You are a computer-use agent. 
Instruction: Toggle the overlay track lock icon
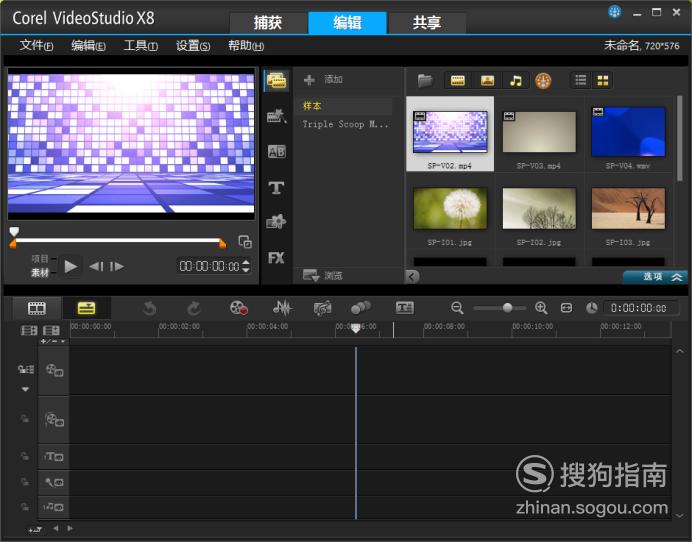click(25, 418)
